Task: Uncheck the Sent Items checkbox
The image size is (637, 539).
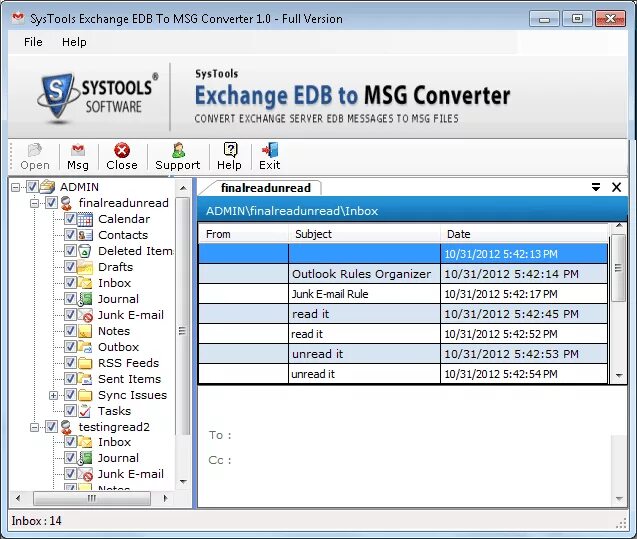Action: (x=70, y=379)
